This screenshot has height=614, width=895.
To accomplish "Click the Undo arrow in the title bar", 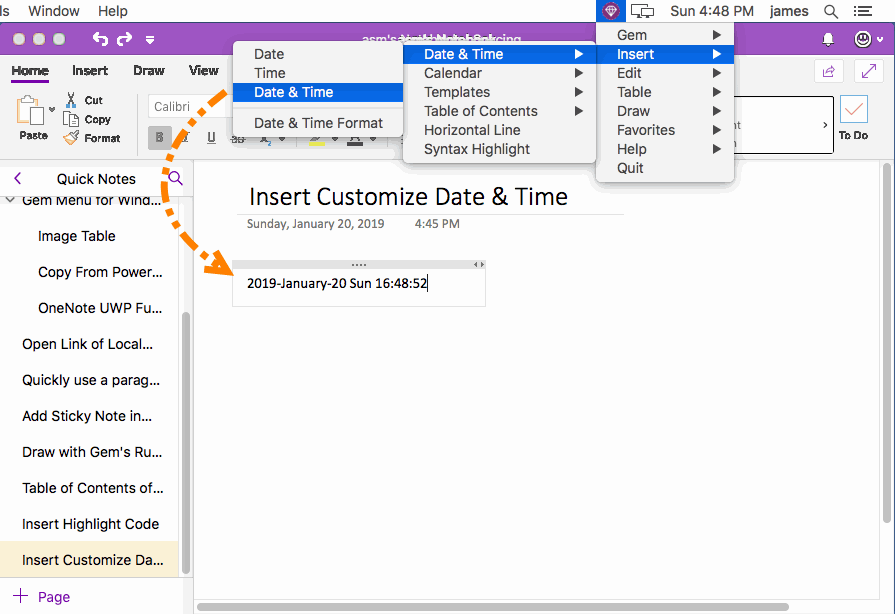I will coord(100,39).
